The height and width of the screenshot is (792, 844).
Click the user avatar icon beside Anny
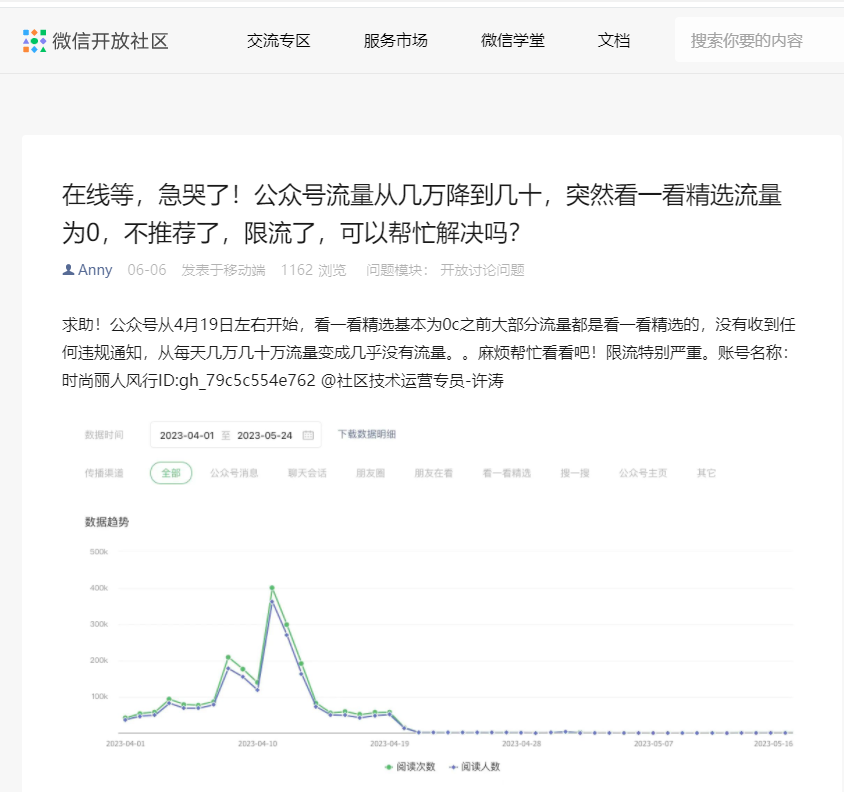click(68, 270)
